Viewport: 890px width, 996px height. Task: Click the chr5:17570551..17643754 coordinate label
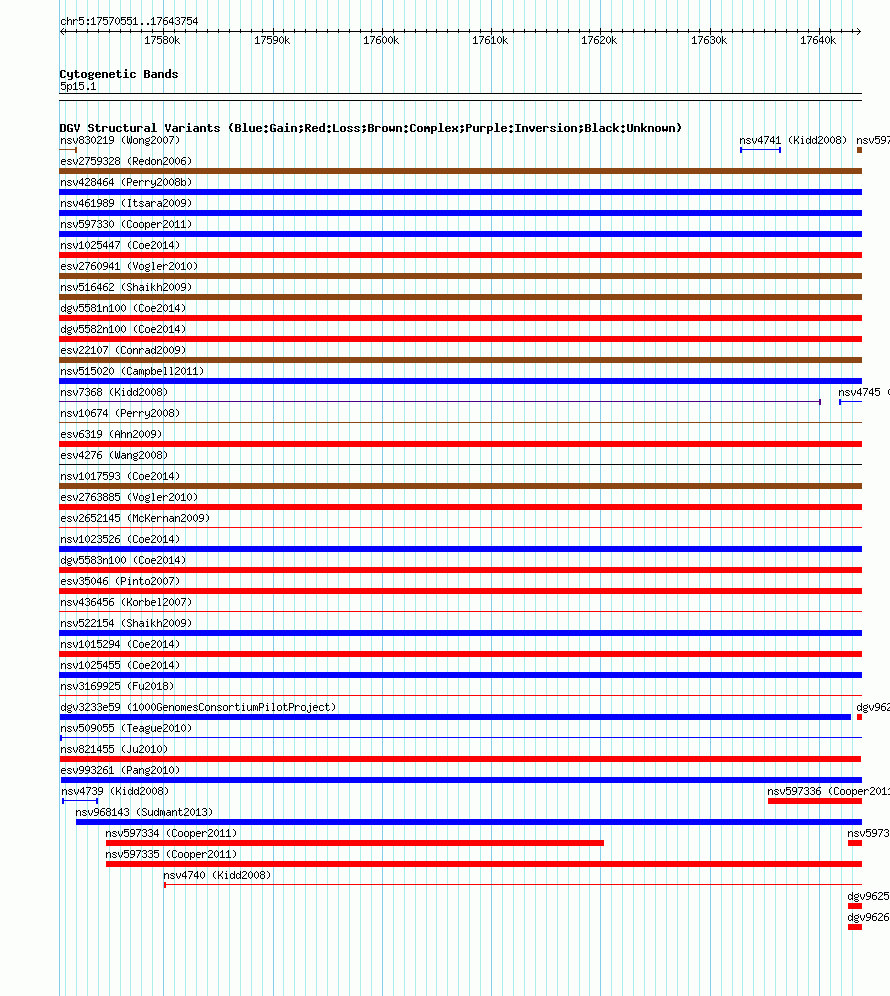[129, 21]
